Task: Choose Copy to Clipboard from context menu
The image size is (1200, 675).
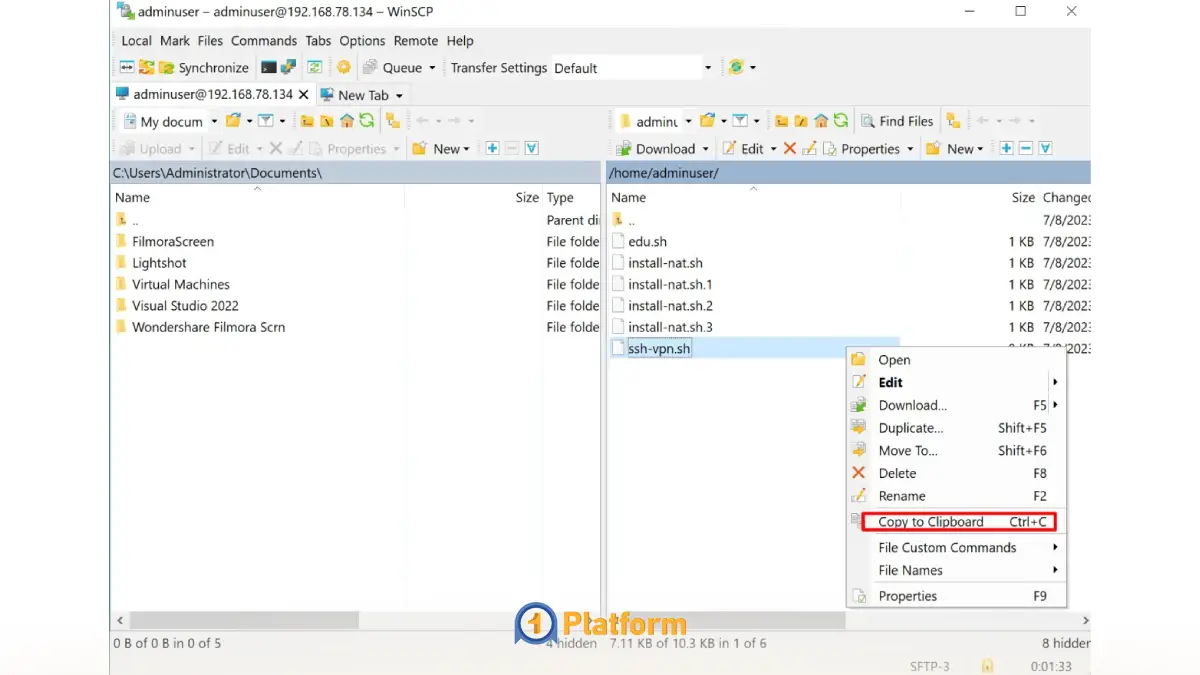Action: 930,522
